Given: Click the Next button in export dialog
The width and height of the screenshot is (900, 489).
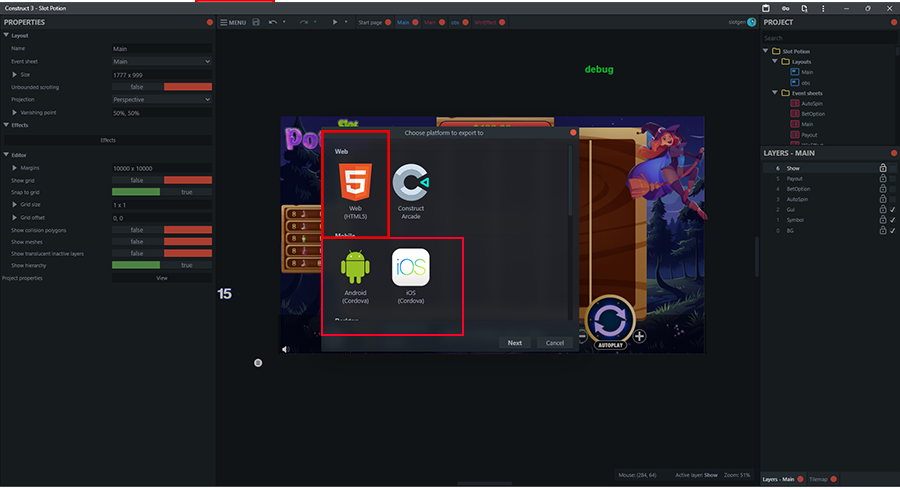Looking at the screenshot, I should [515, 343].
